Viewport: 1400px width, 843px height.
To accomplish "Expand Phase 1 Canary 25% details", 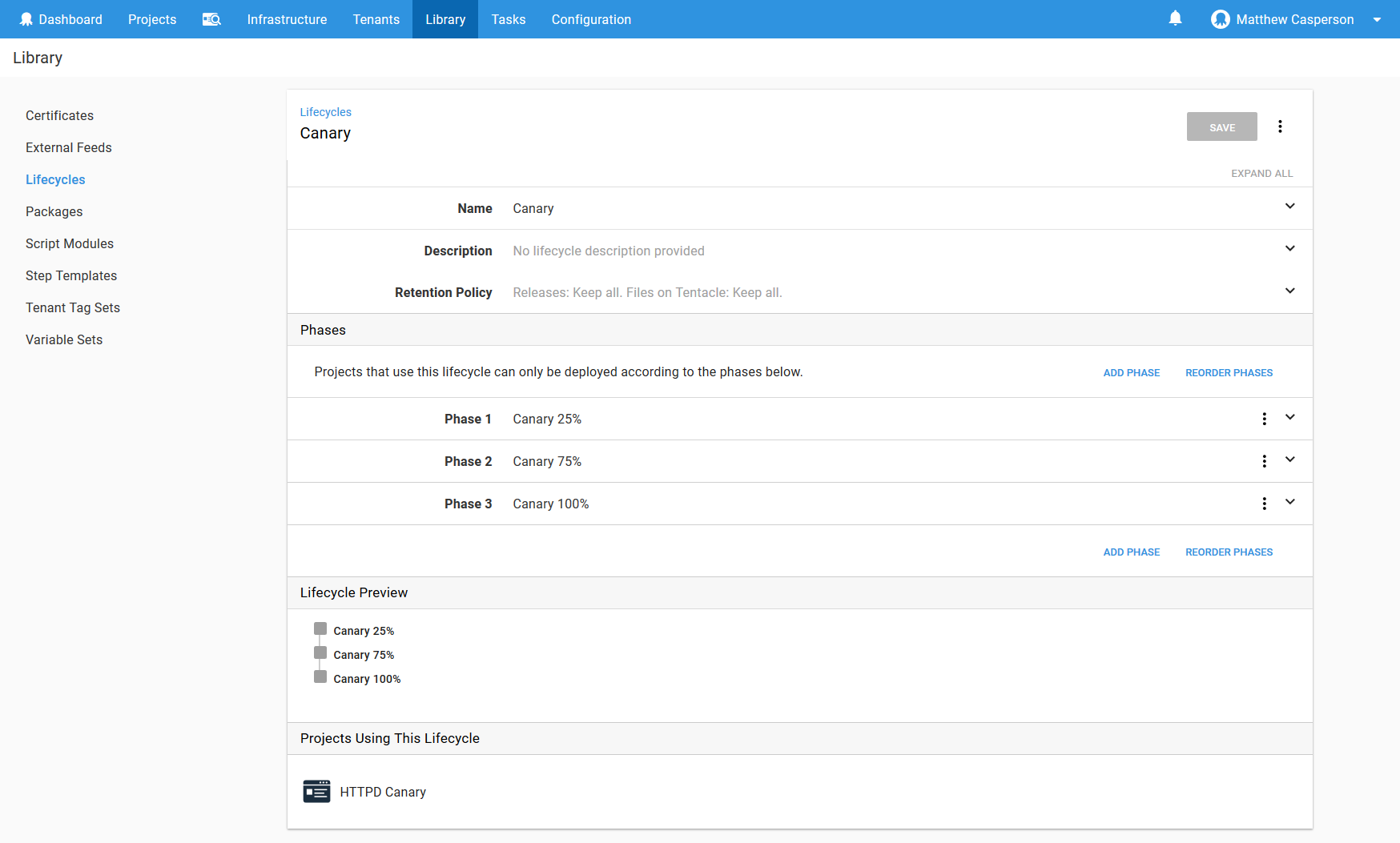I will tap(1289, 418).
